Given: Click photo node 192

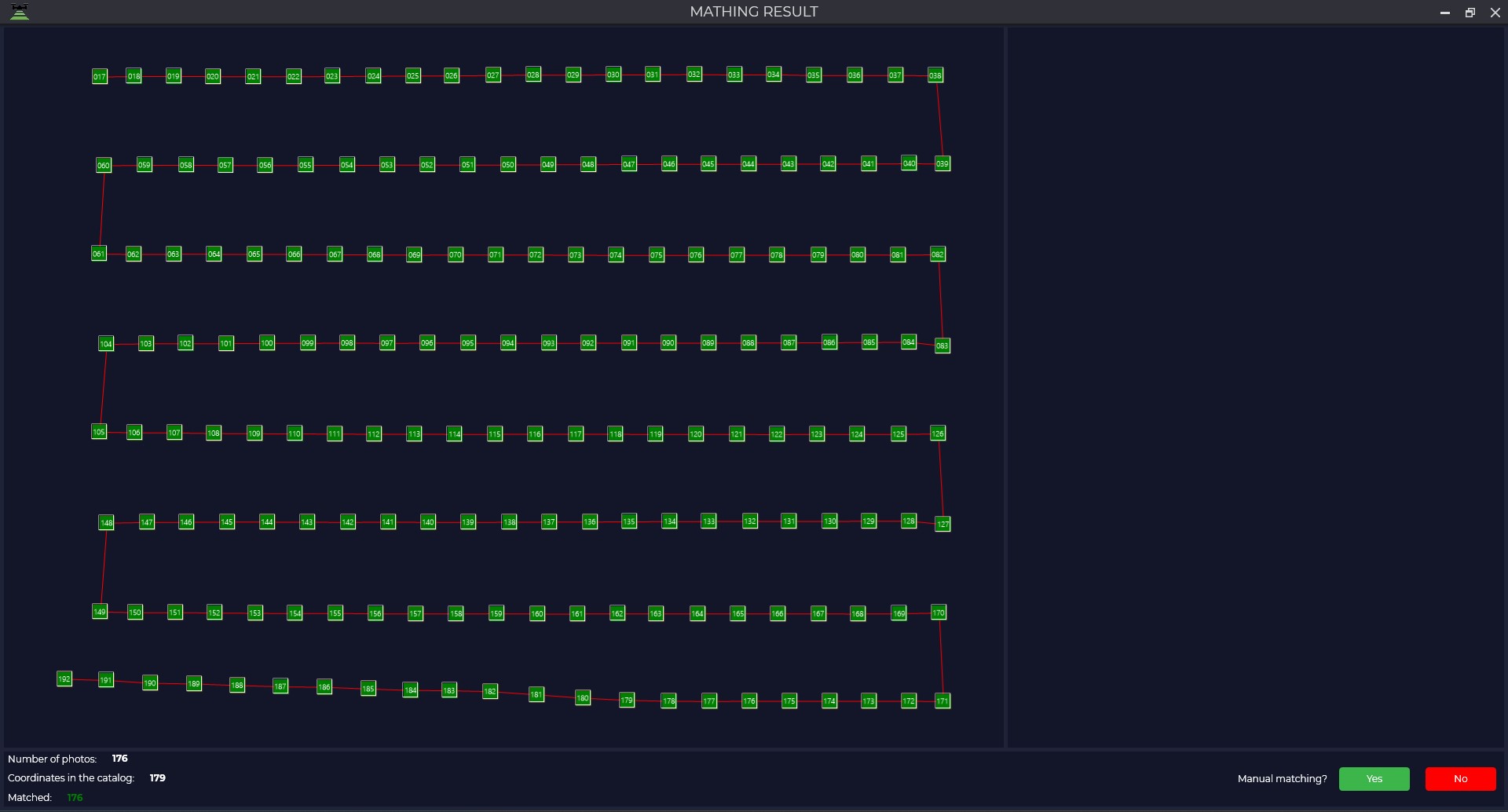Looking at the screenshot, I should pos(64,678).
